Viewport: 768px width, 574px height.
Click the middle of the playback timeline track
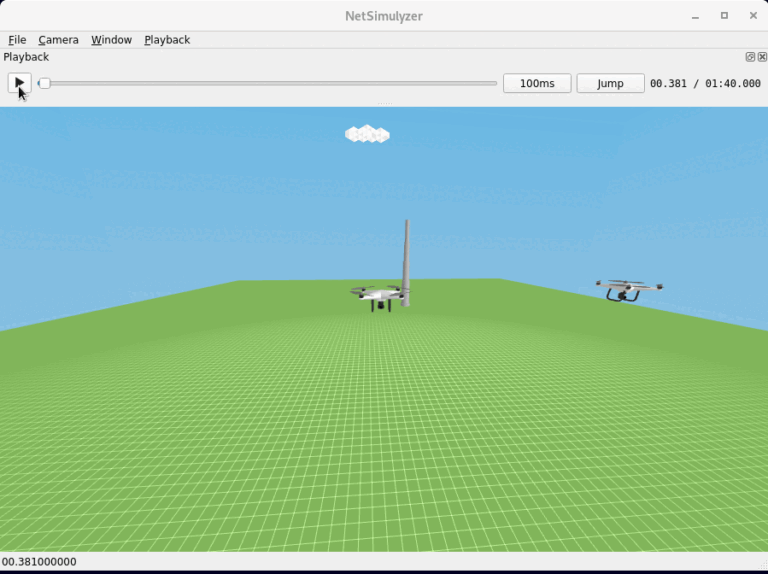point(268,83)
